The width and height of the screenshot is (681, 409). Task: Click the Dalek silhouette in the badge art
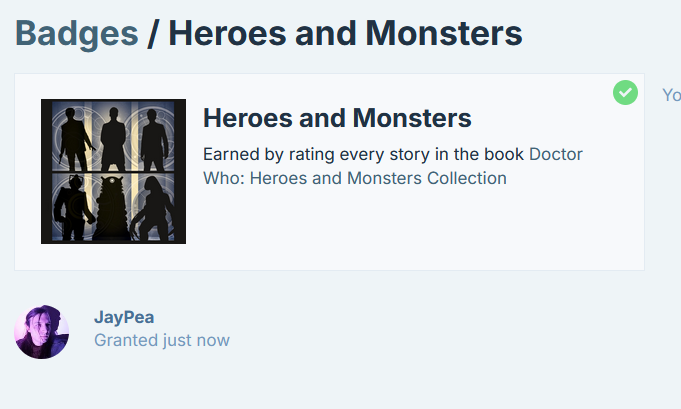point(112,208)
